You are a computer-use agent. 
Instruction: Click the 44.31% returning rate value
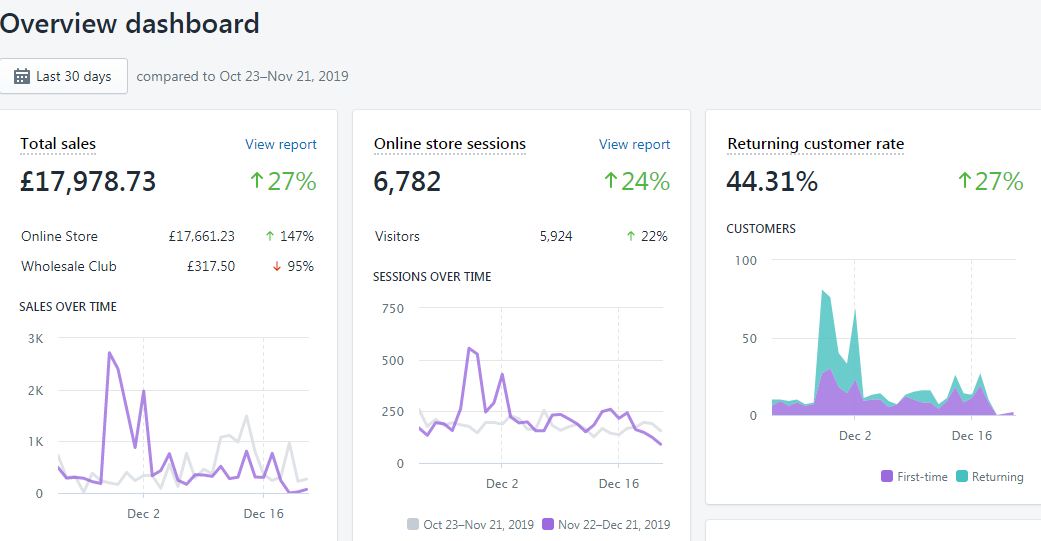pos(772,181)
